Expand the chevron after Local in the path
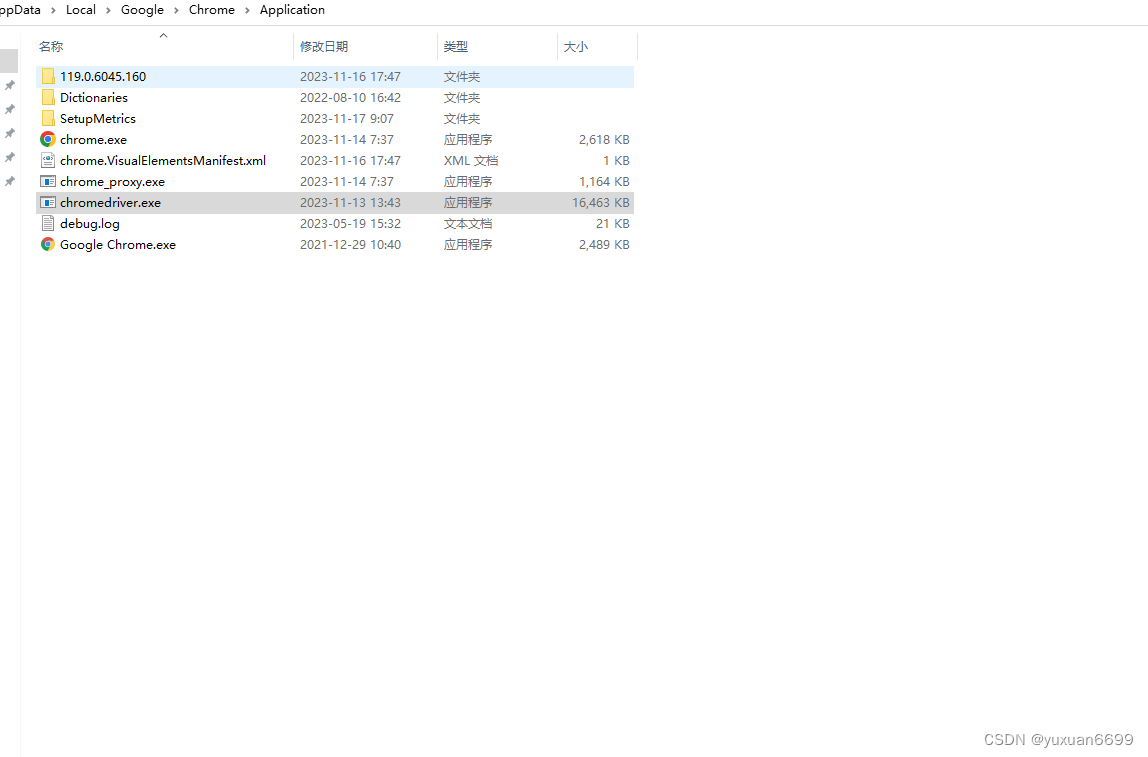 [x=108, y=10]
